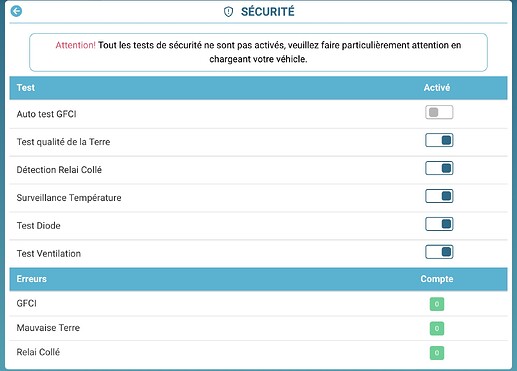
Task: Go back using the arrow icon
Action: (x=16, y=11)
